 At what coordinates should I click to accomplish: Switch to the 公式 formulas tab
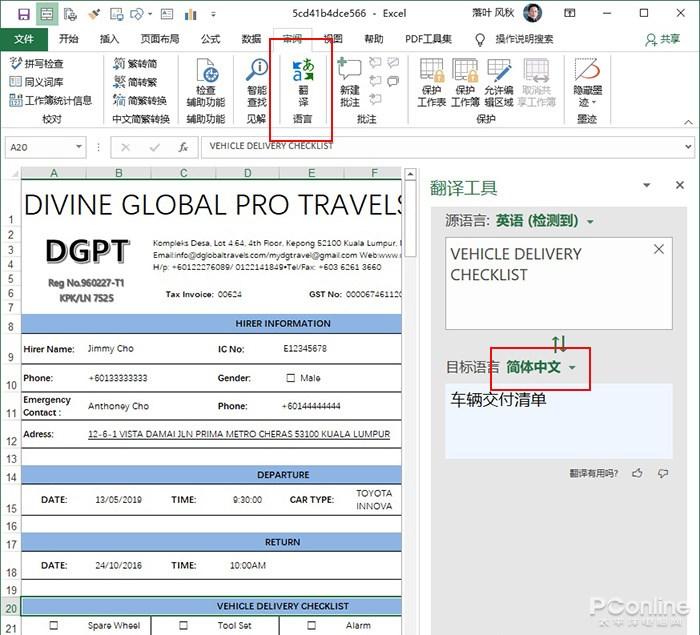[210, 39]
